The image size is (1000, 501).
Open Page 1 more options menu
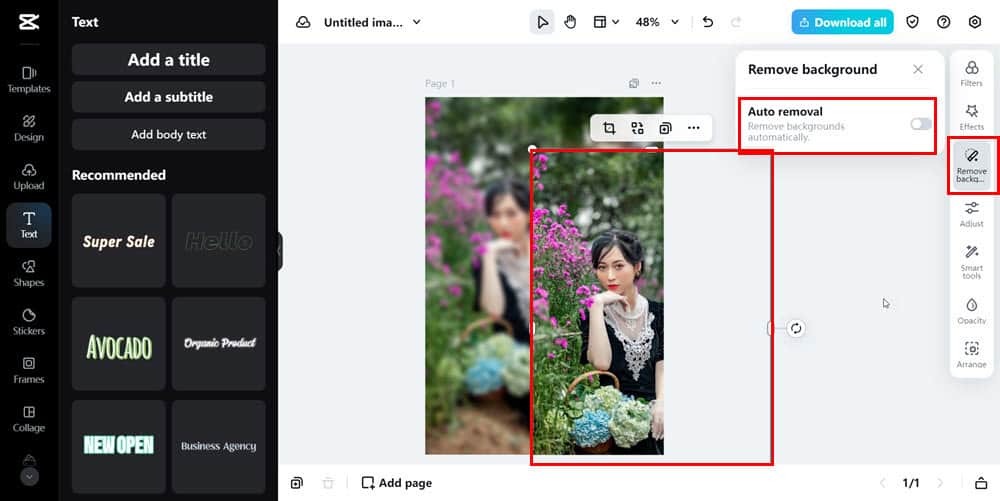pos(656,84)
